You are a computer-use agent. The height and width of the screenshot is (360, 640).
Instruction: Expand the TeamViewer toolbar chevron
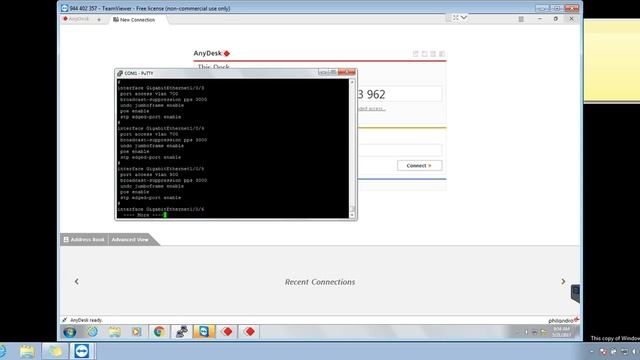(x=464, y=18)
